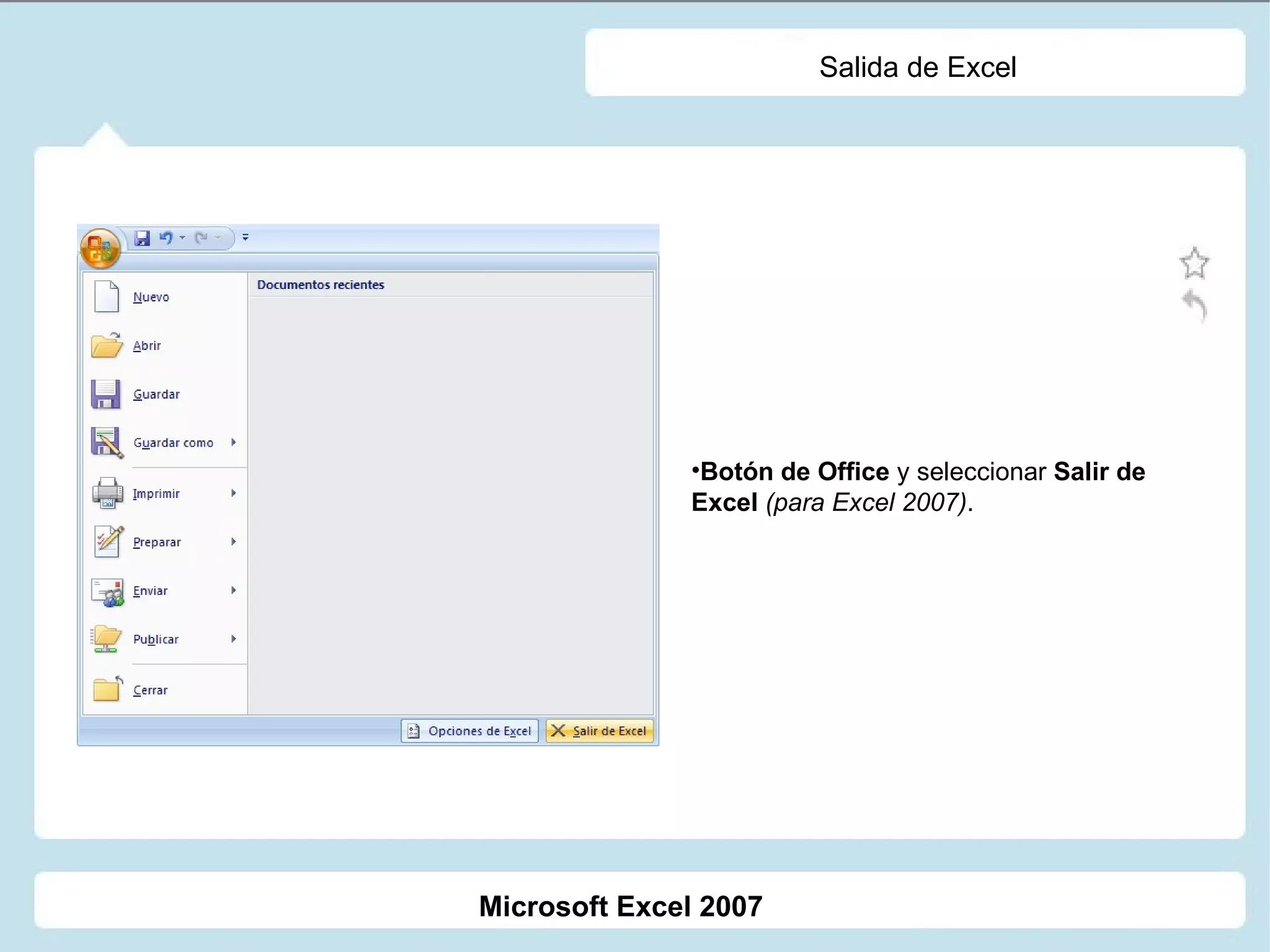Viewport: 1270px width, 952px height.
Task: Click the bold Botón de Office text
Action: coord(794,471)
